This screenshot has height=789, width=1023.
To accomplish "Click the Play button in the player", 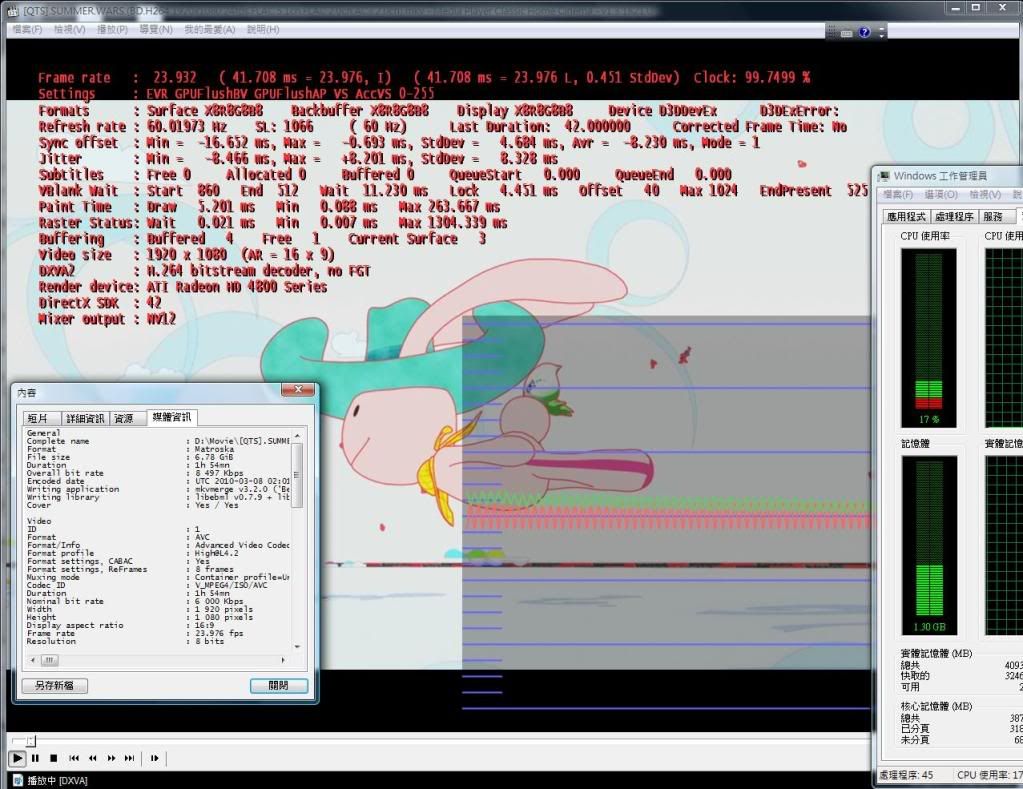I will 17,758.
